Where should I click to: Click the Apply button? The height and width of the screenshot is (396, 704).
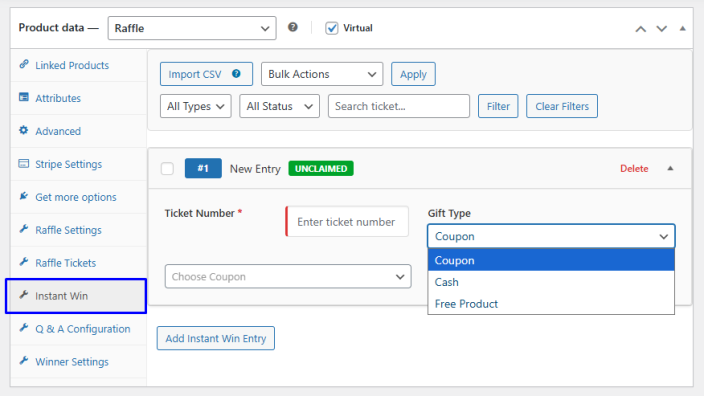tap(413, 74)
